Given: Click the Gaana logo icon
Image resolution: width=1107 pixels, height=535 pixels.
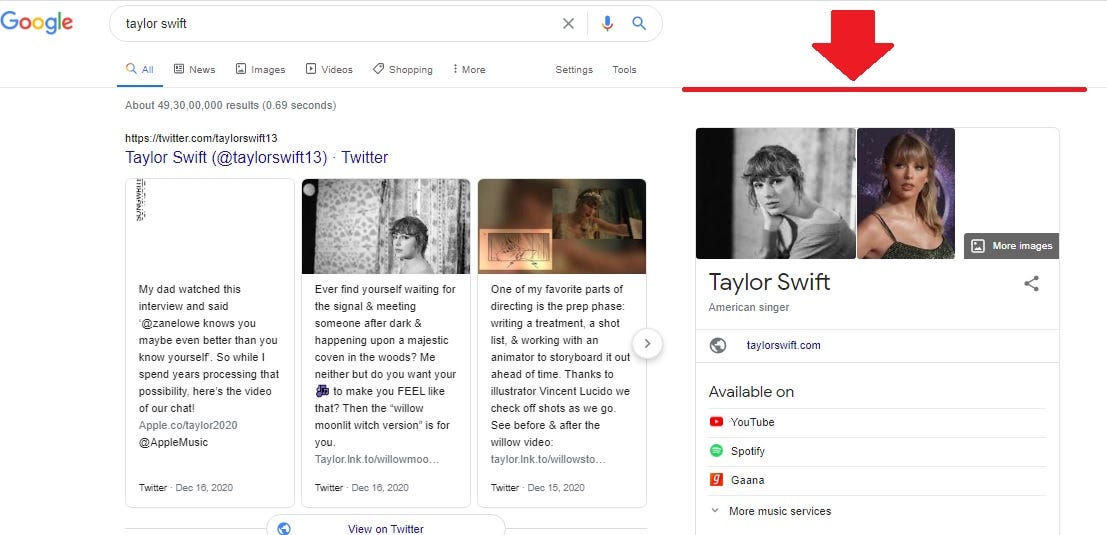Looking at the screenshot, I should (717, 480).
